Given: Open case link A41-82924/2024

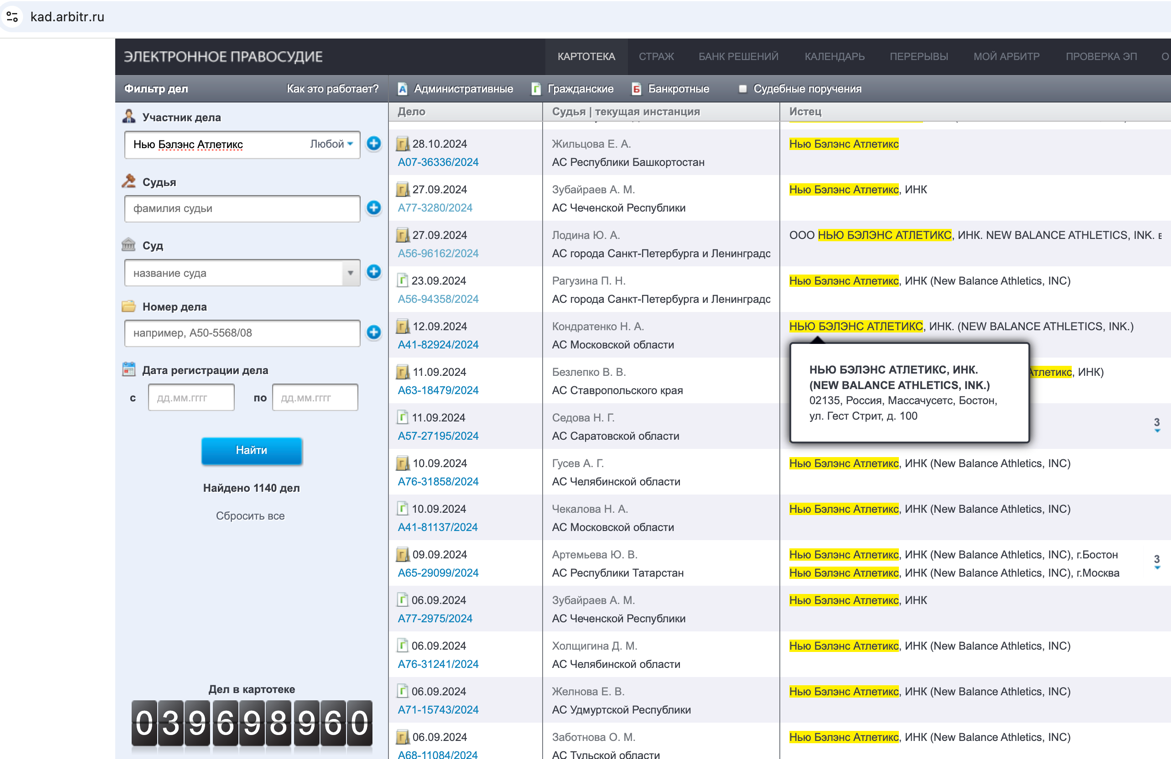Looking at the screenshot, I should 438,344.
